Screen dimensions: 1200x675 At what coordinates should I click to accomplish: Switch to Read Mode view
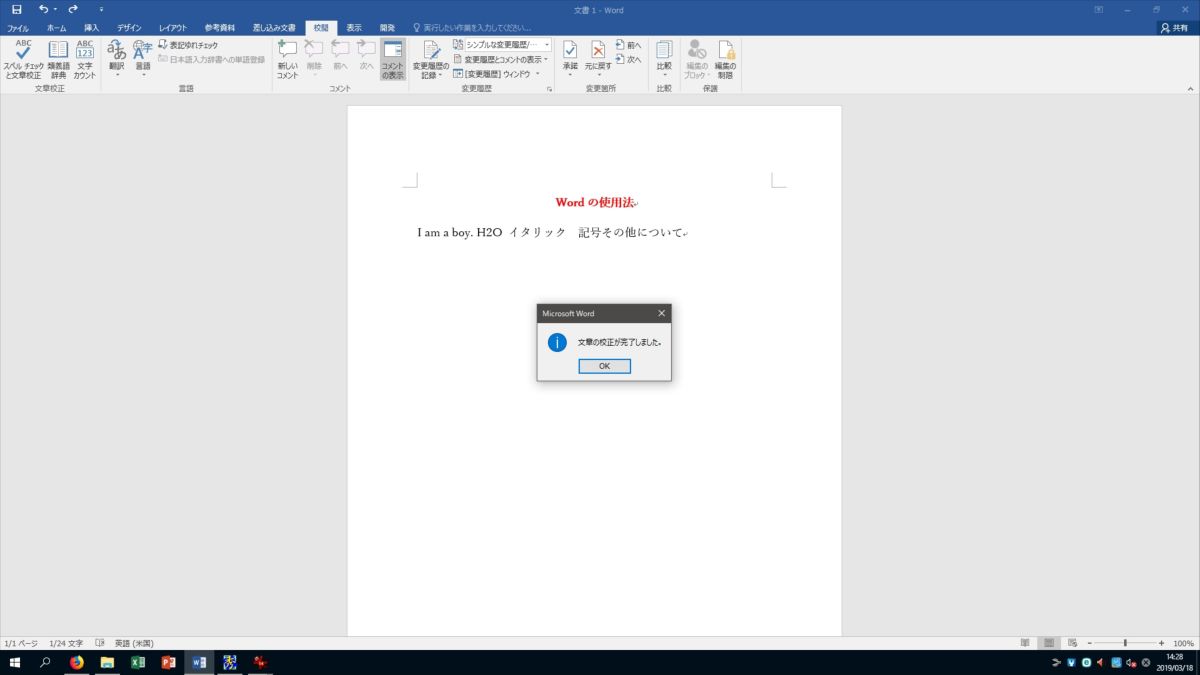pyautogui.click(x=1025, y=643)
